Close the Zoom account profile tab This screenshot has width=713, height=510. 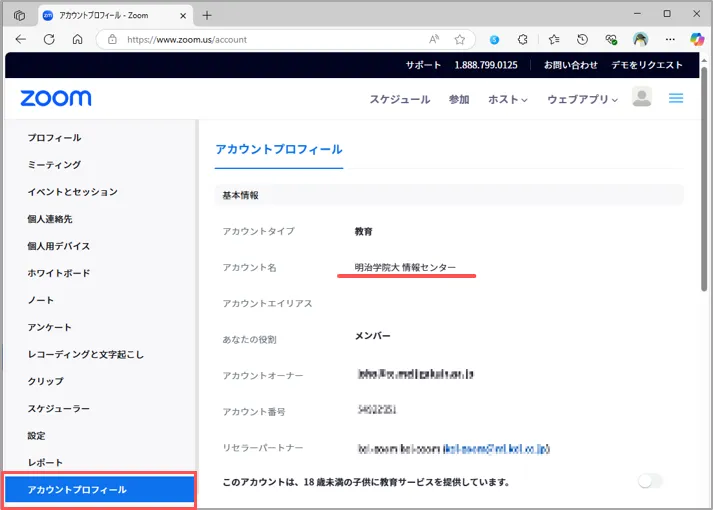point(183,16)
